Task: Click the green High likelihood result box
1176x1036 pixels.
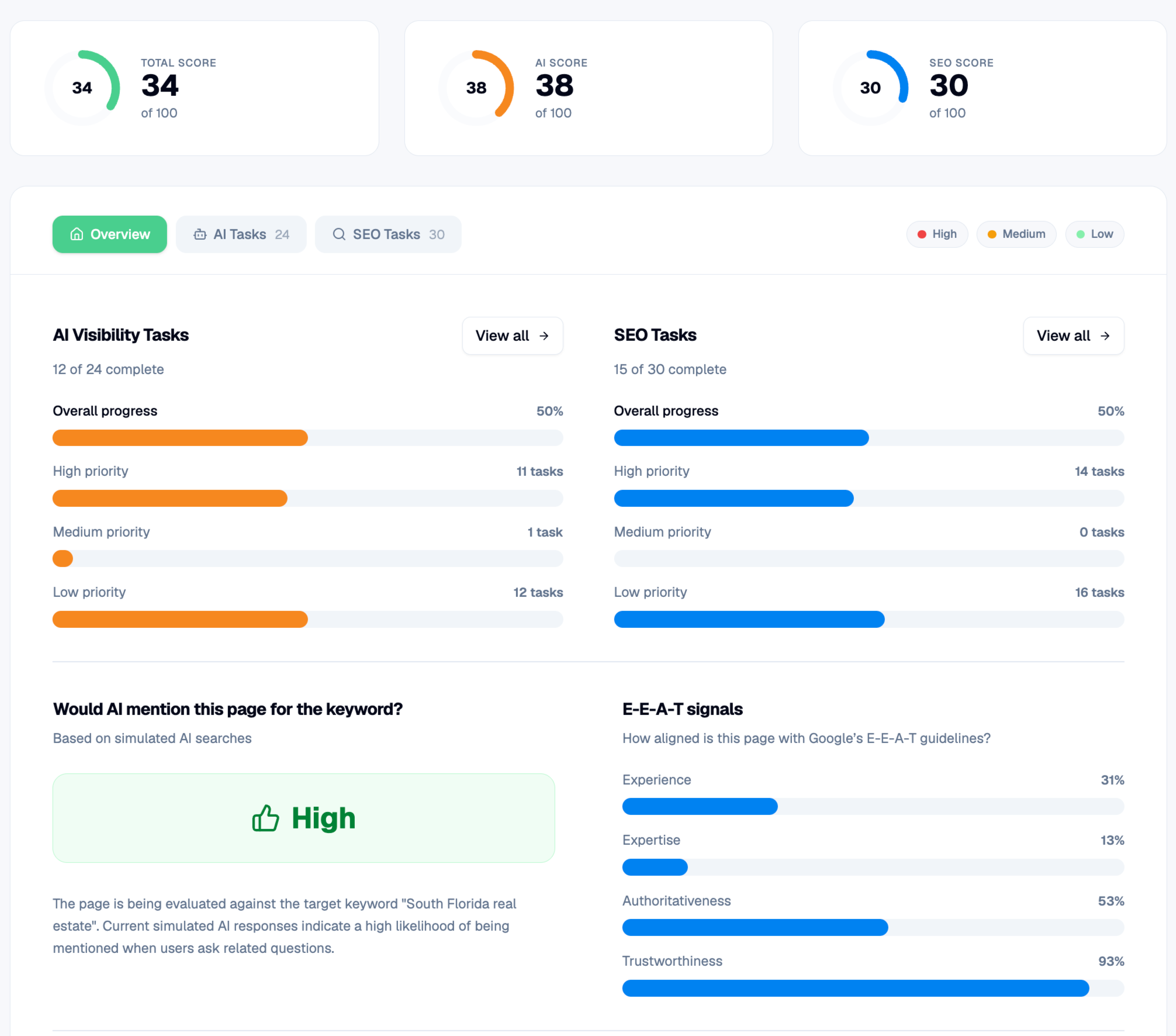Action: click(x=304, y=818)
